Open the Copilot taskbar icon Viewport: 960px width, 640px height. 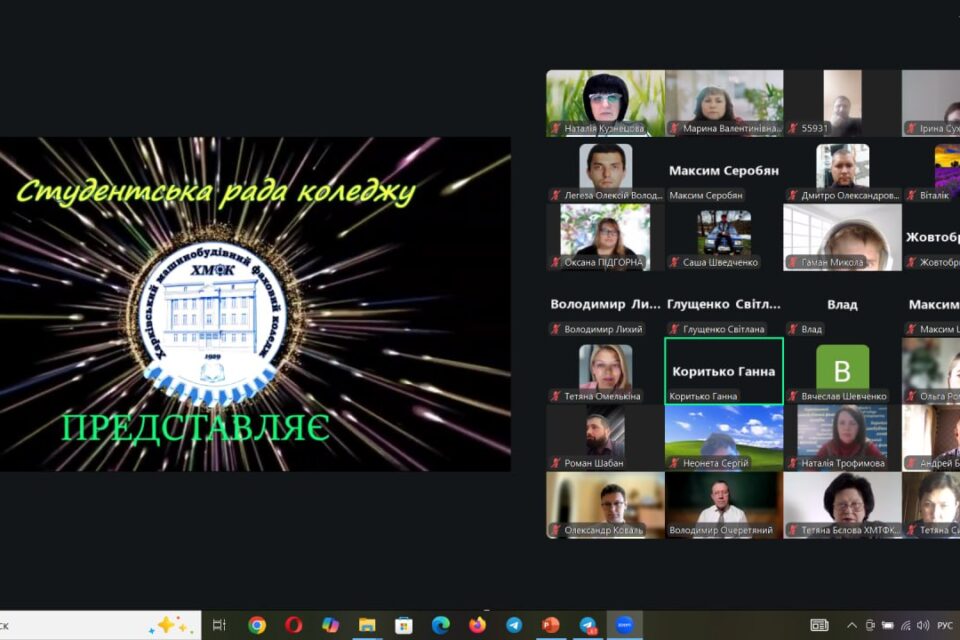(330, 625)
